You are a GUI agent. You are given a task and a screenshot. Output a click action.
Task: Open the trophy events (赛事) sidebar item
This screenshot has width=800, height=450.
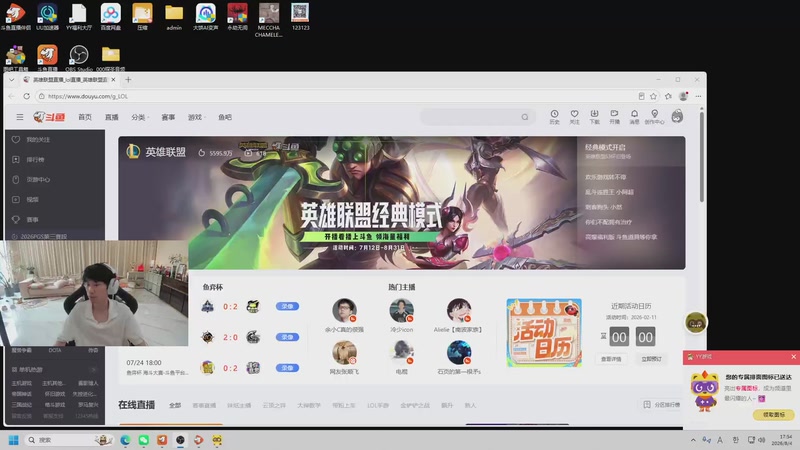pyautogui.click(x=32, y=219)
